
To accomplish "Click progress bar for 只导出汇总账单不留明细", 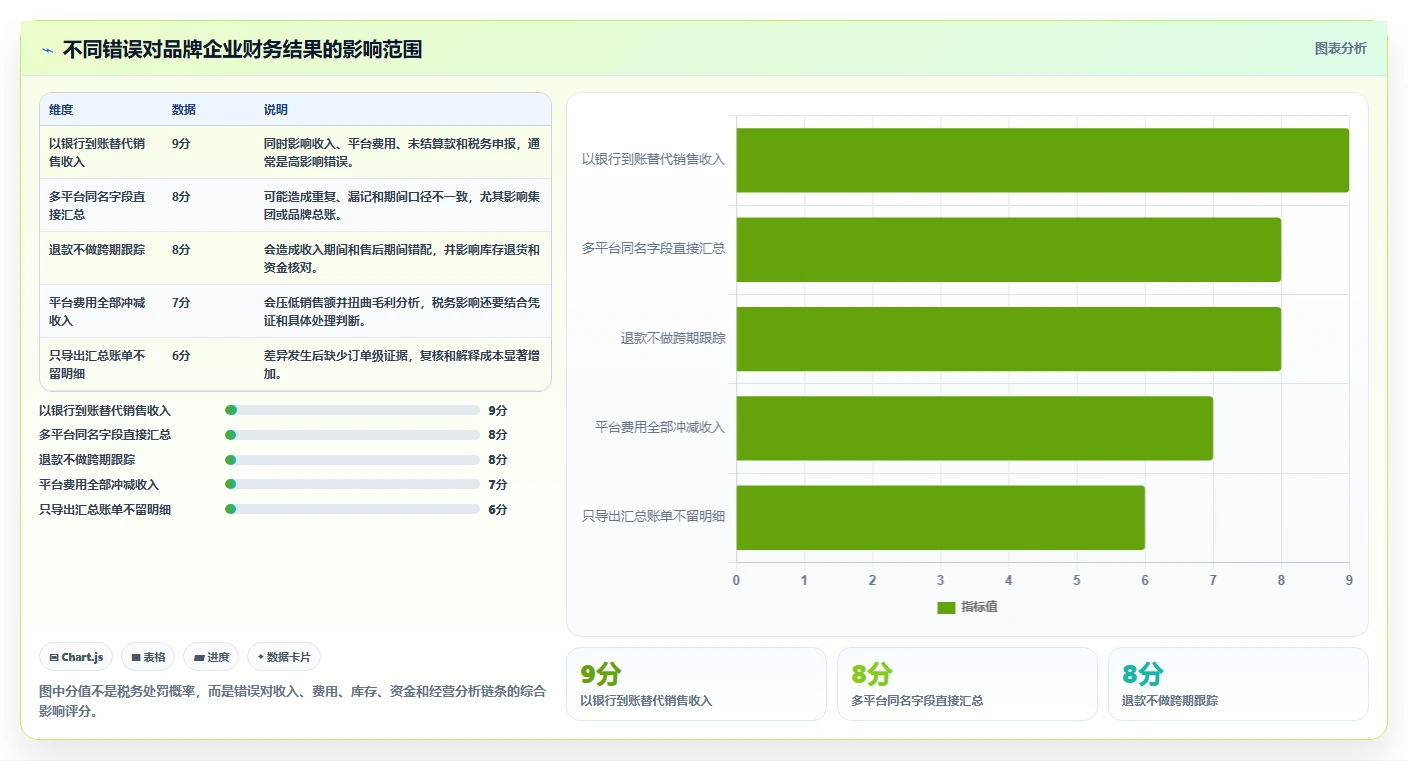I will click(x=353, y=509).
